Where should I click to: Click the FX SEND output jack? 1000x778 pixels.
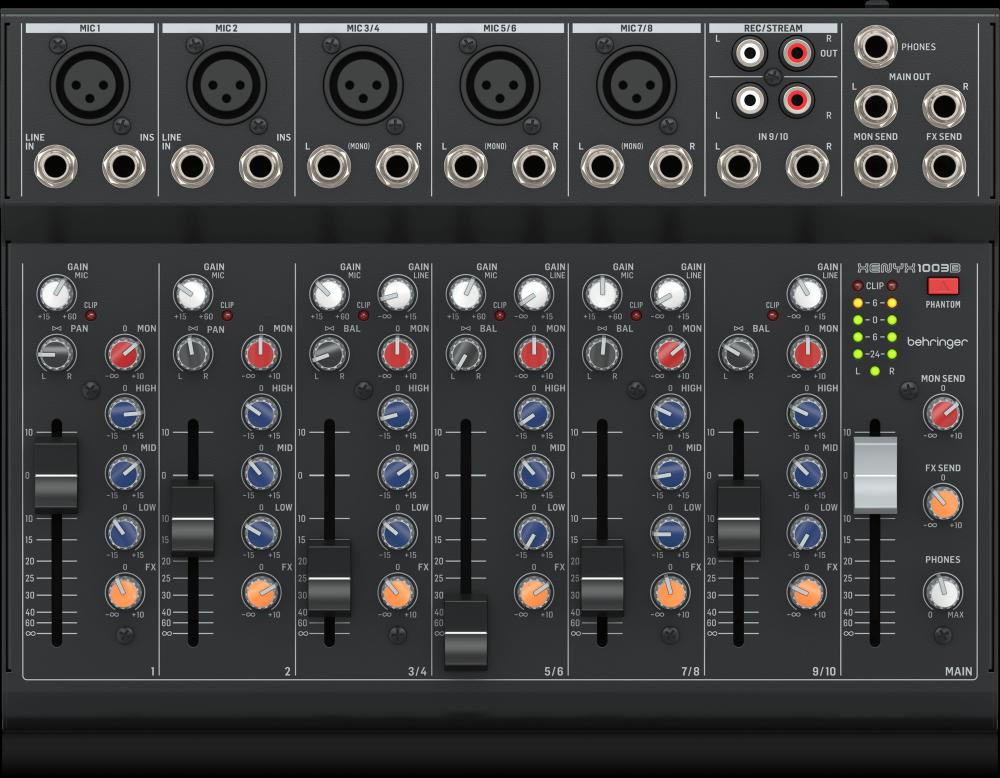click(943, 165)
